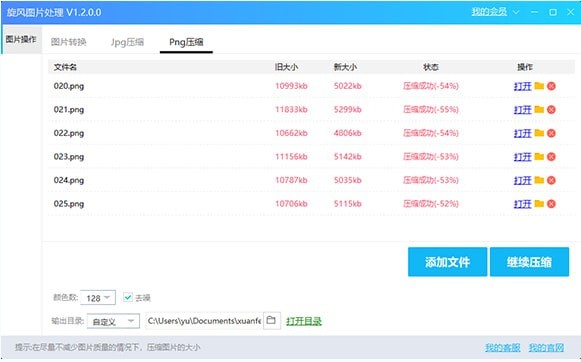
Task: Select file name 024.png
Action: click(69, 180)
